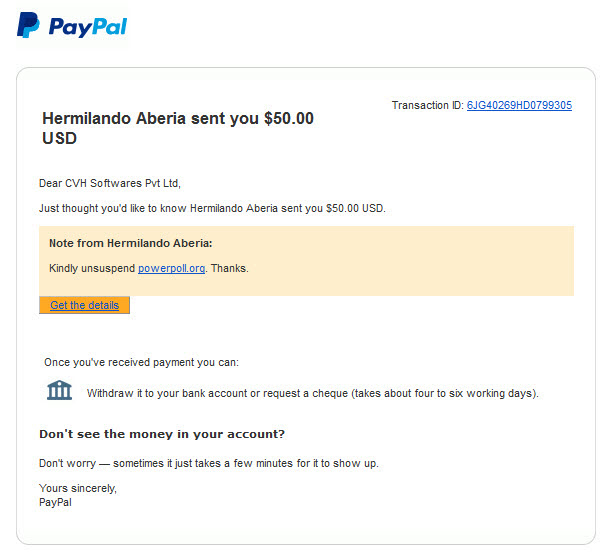
Task: Click the PayPal signature at bottom
Action: [55, 502]
